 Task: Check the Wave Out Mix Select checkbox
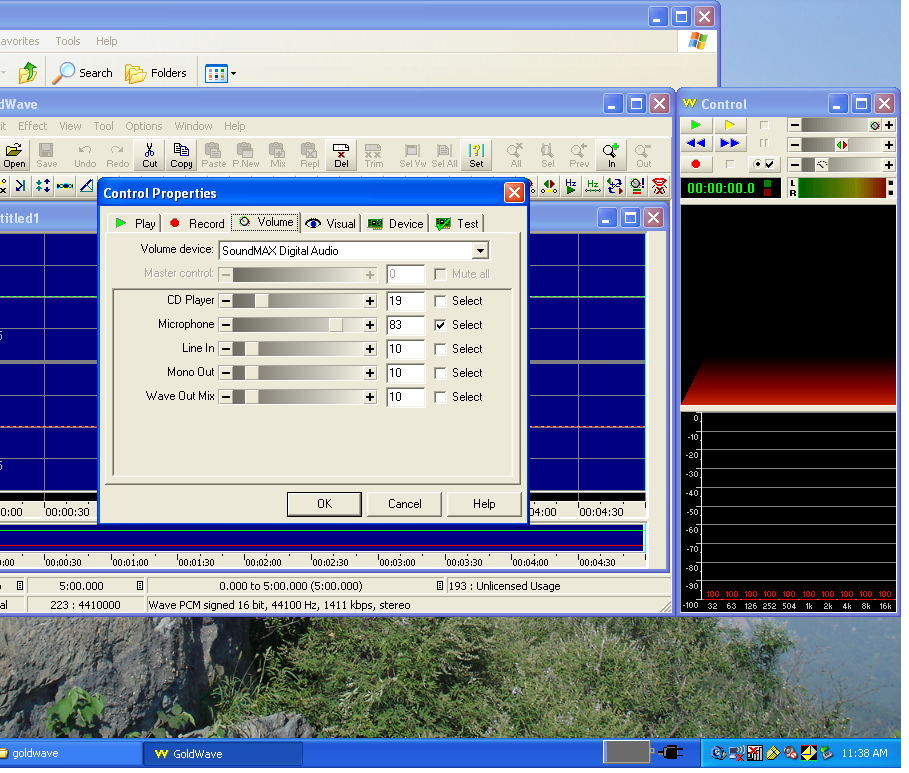pyautogui.click(x=440, y=397)
